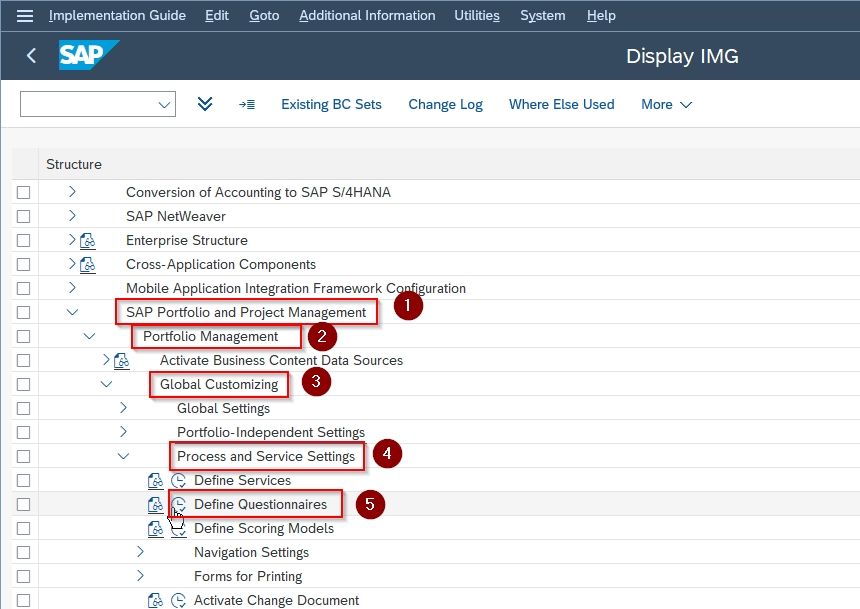Screen dimensions: 860x609
Task: Click the Change Log button
Action: pos(445,104)
